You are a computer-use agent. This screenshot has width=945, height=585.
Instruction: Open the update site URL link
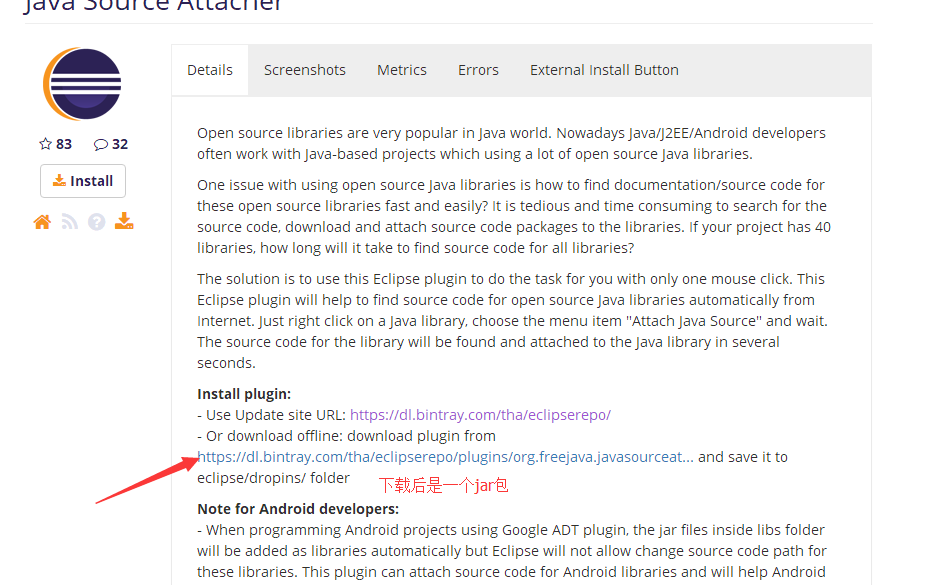coord(480,415)
